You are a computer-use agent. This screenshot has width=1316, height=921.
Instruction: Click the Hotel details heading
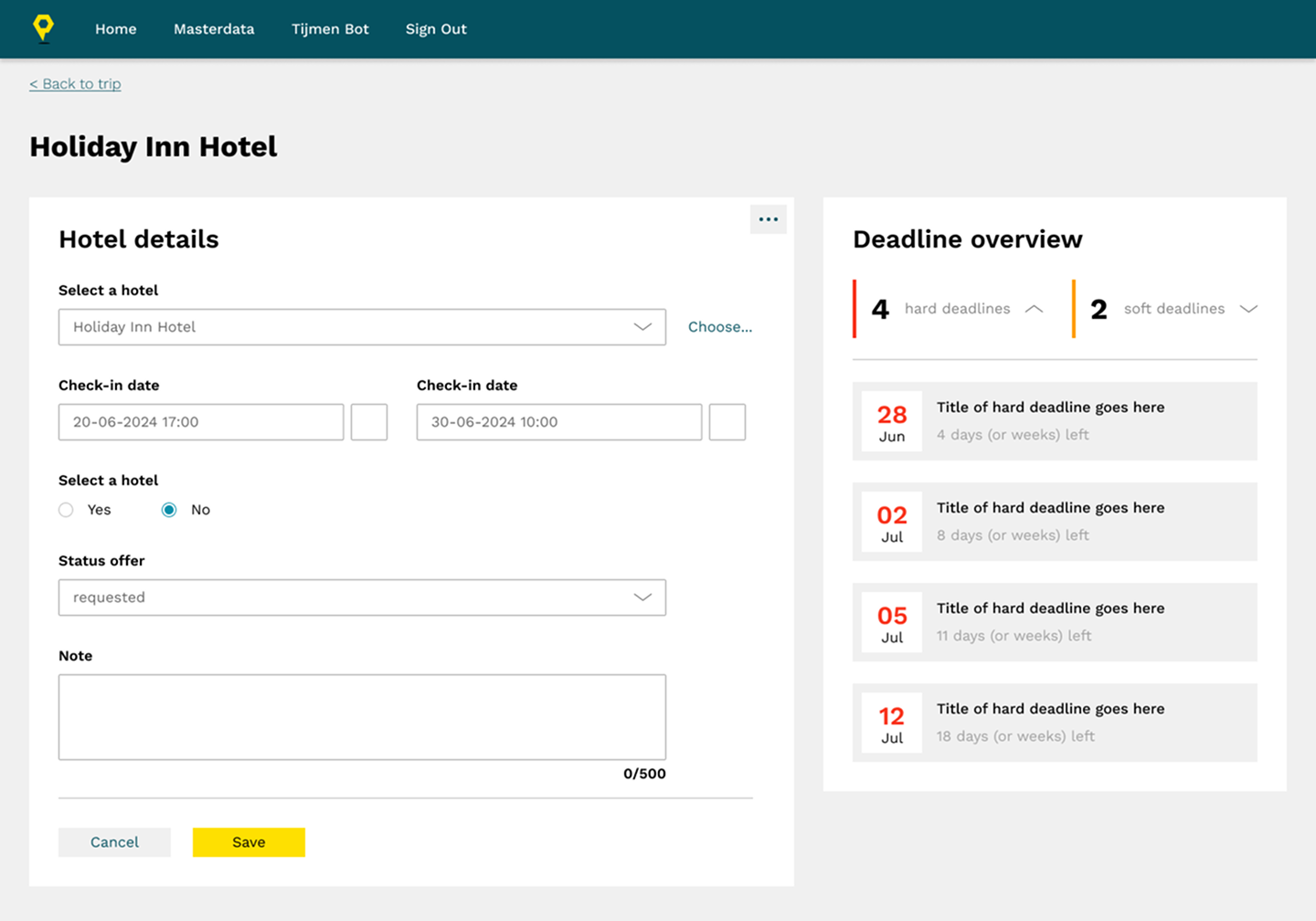point(139,239)
